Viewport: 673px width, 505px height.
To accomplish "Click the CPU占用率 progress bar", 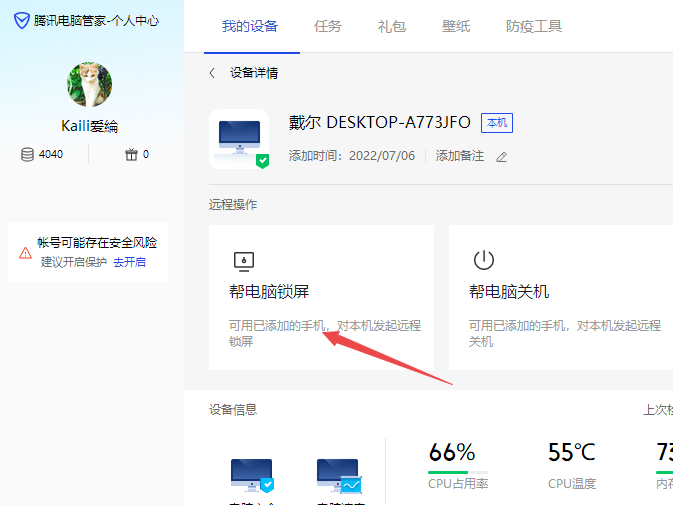I will [x=458, y=472].
